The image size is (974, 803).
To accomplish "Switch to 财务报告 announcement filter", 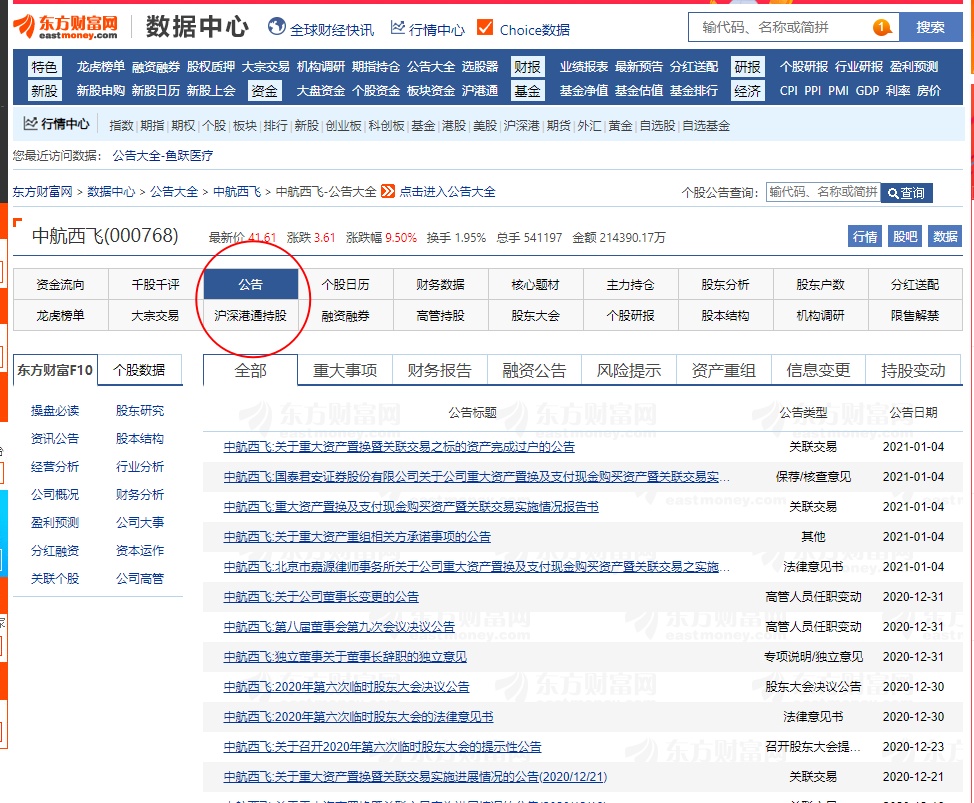I will tap(440, 371).
